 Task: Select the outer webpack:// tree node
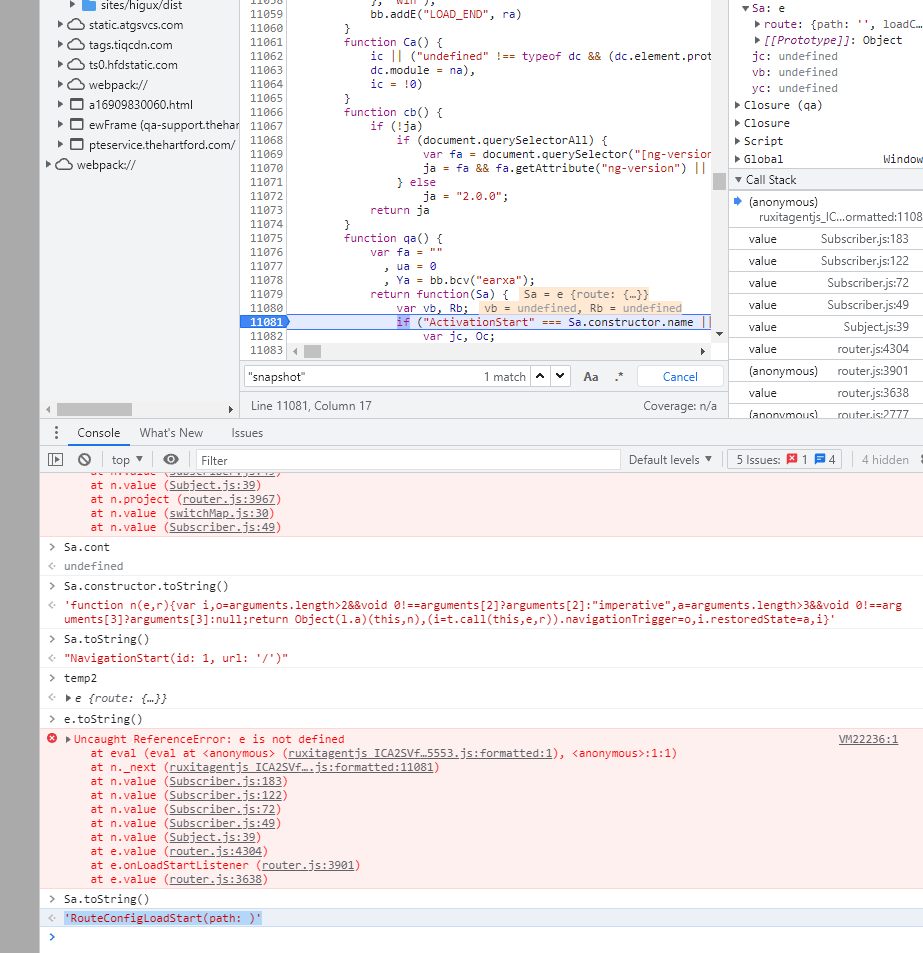106,165
